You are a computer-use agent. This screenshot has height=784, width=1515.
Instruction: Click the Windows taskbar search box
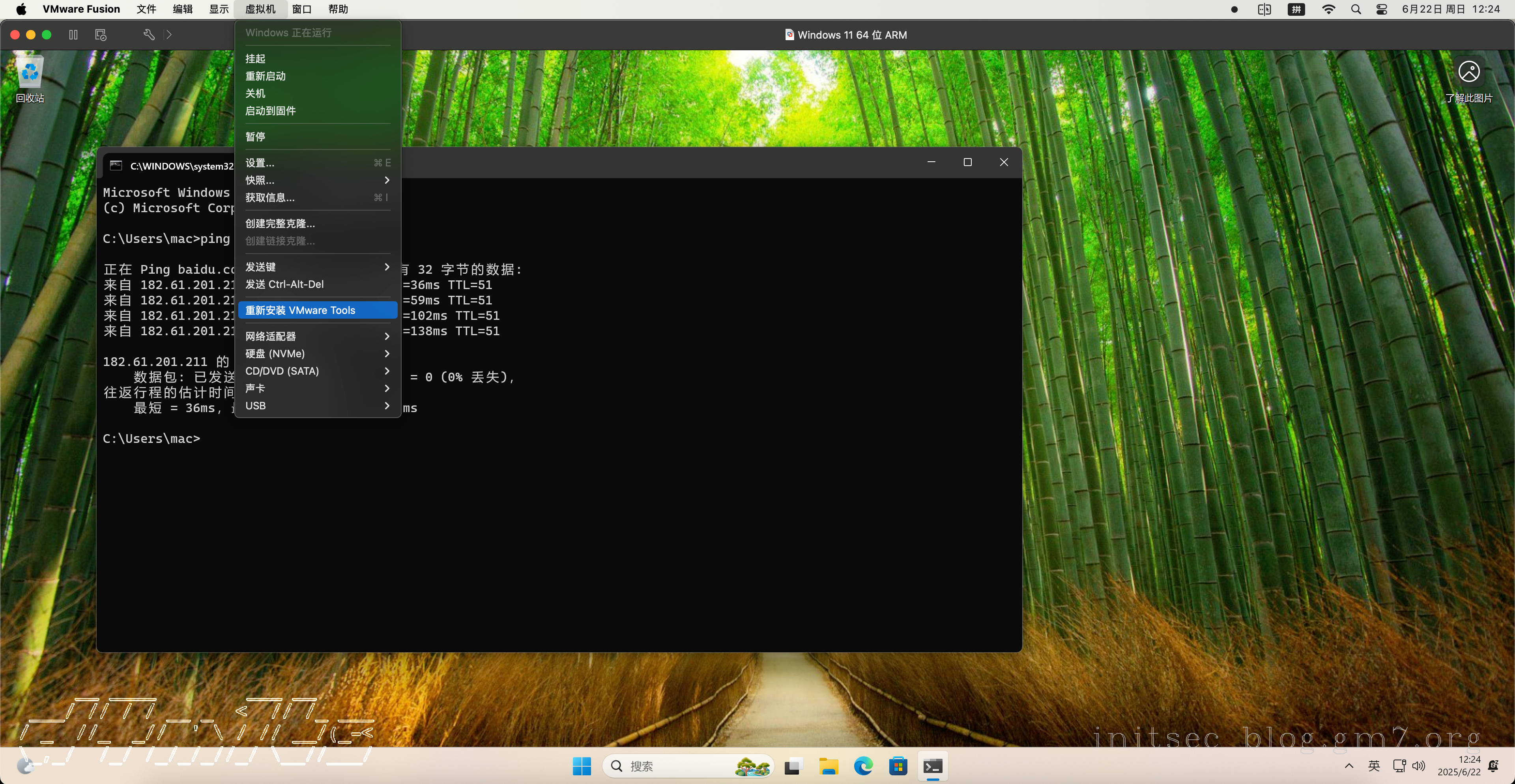point(670,766)
